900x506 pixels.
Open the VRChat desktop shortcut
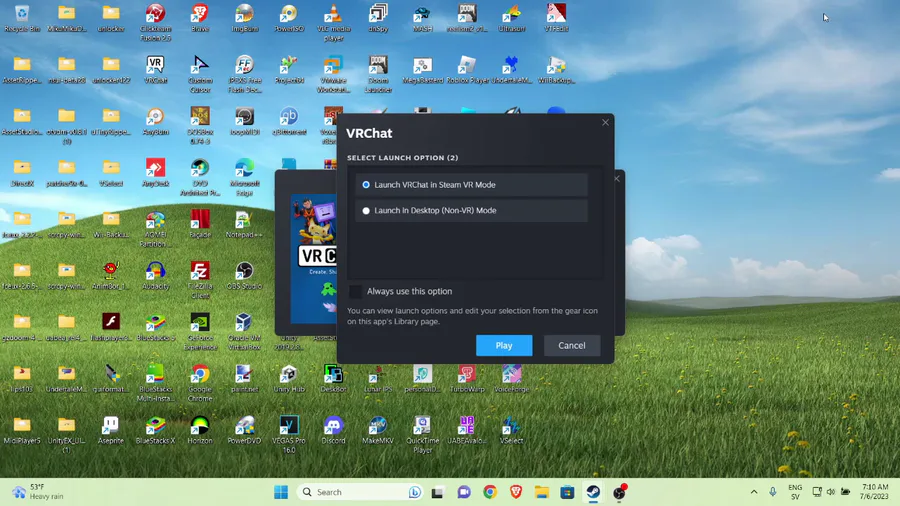156,69
